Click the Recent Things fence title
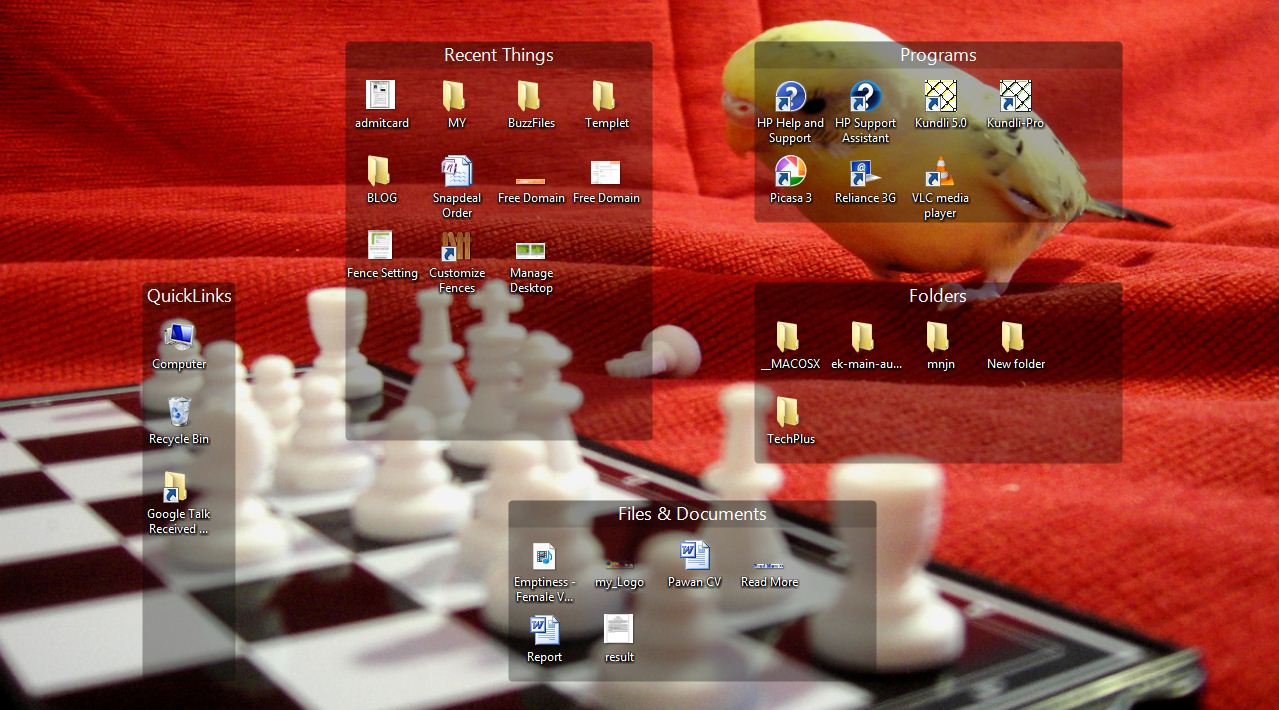The height and width of the screenshot is (710, 1279). point(498,55)
